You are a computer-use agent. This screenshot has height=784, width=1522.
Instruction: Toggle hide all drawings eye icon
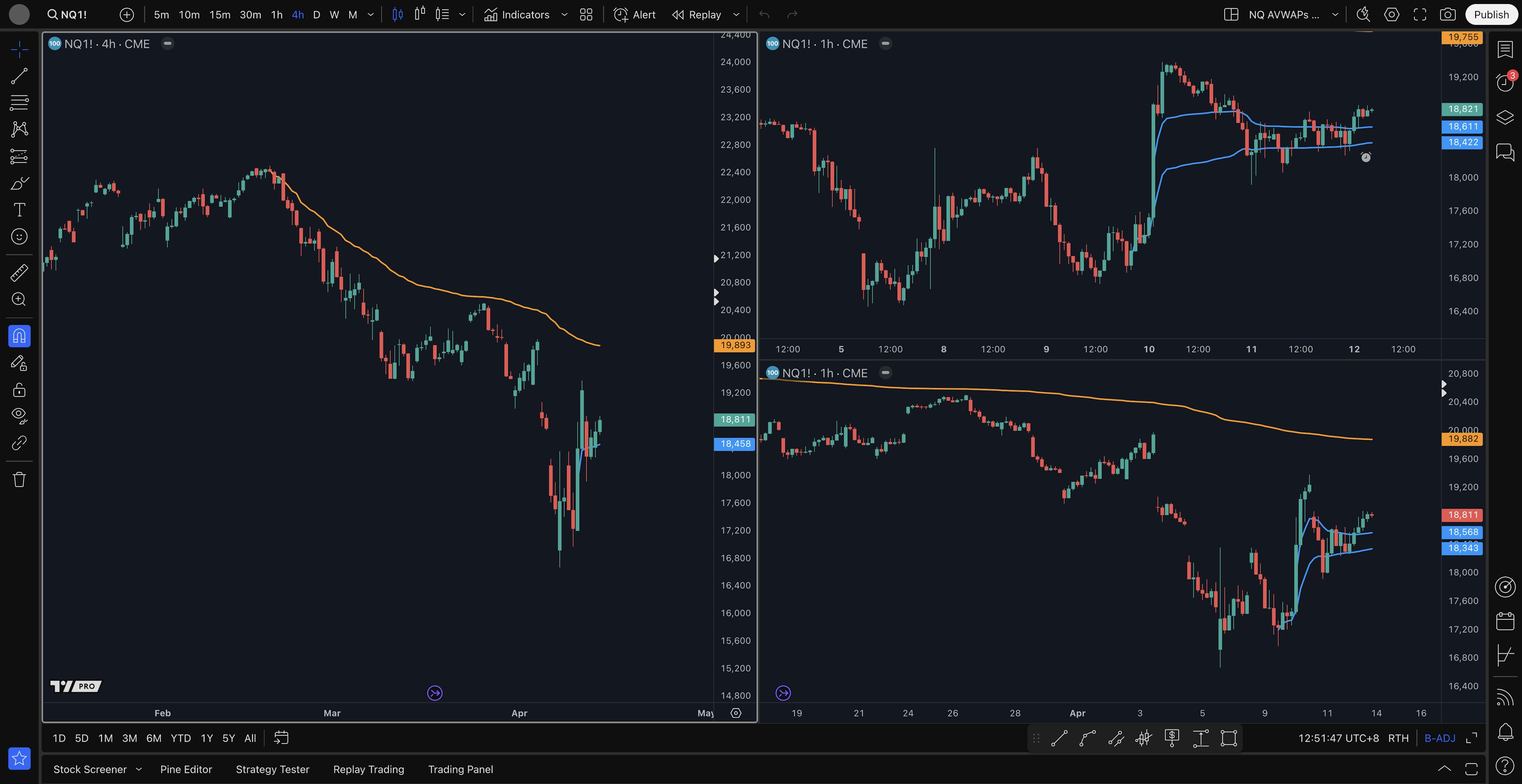tap(19, 416)
